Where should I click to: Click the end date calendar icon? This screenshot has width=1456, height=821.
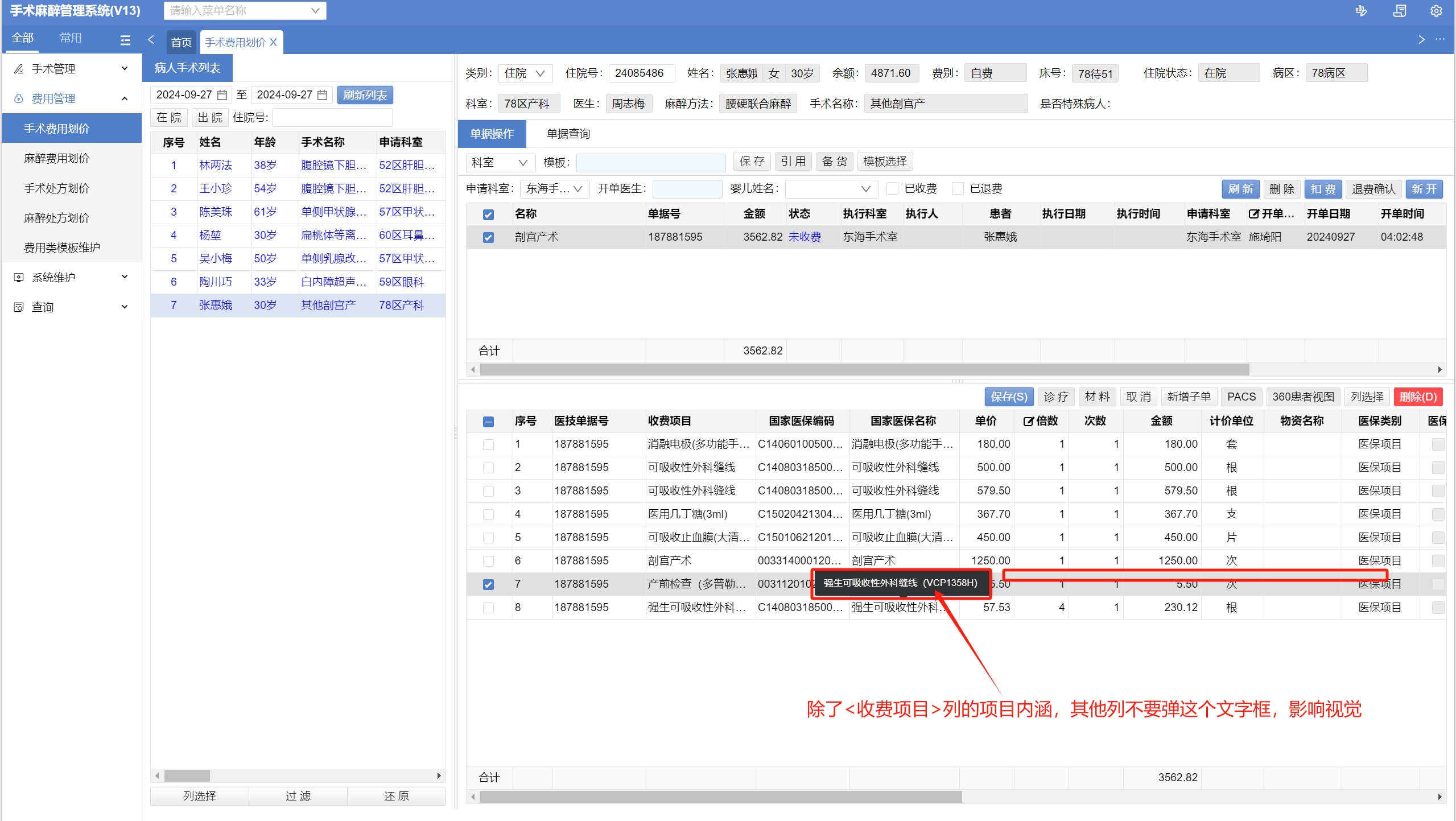322,95
